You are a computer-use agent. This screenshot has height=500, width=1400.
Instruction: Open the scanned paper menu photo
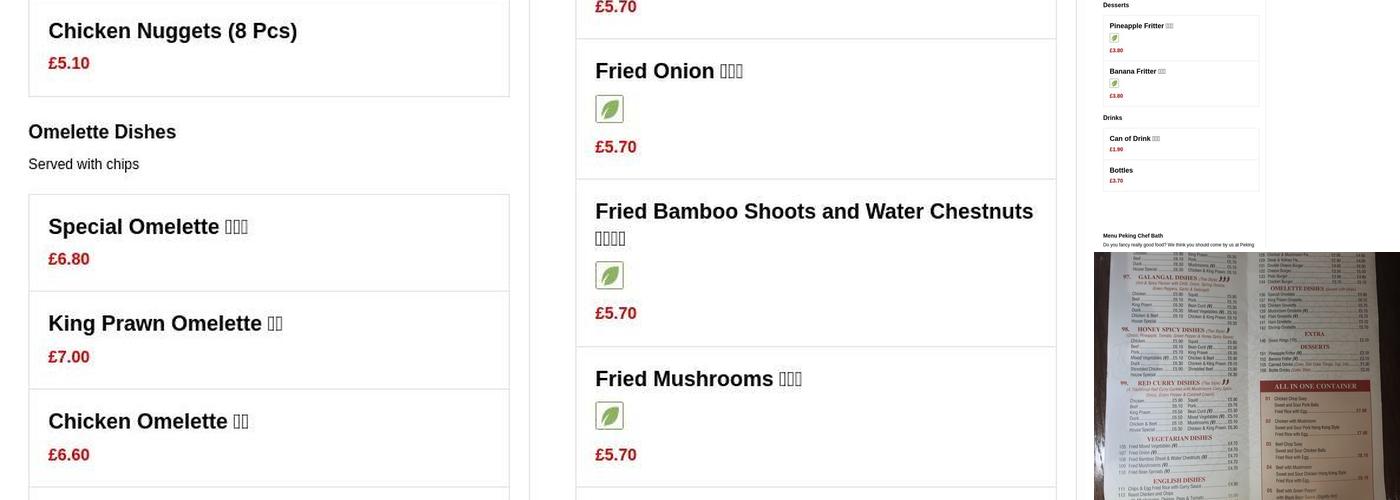coord(1246,376)
